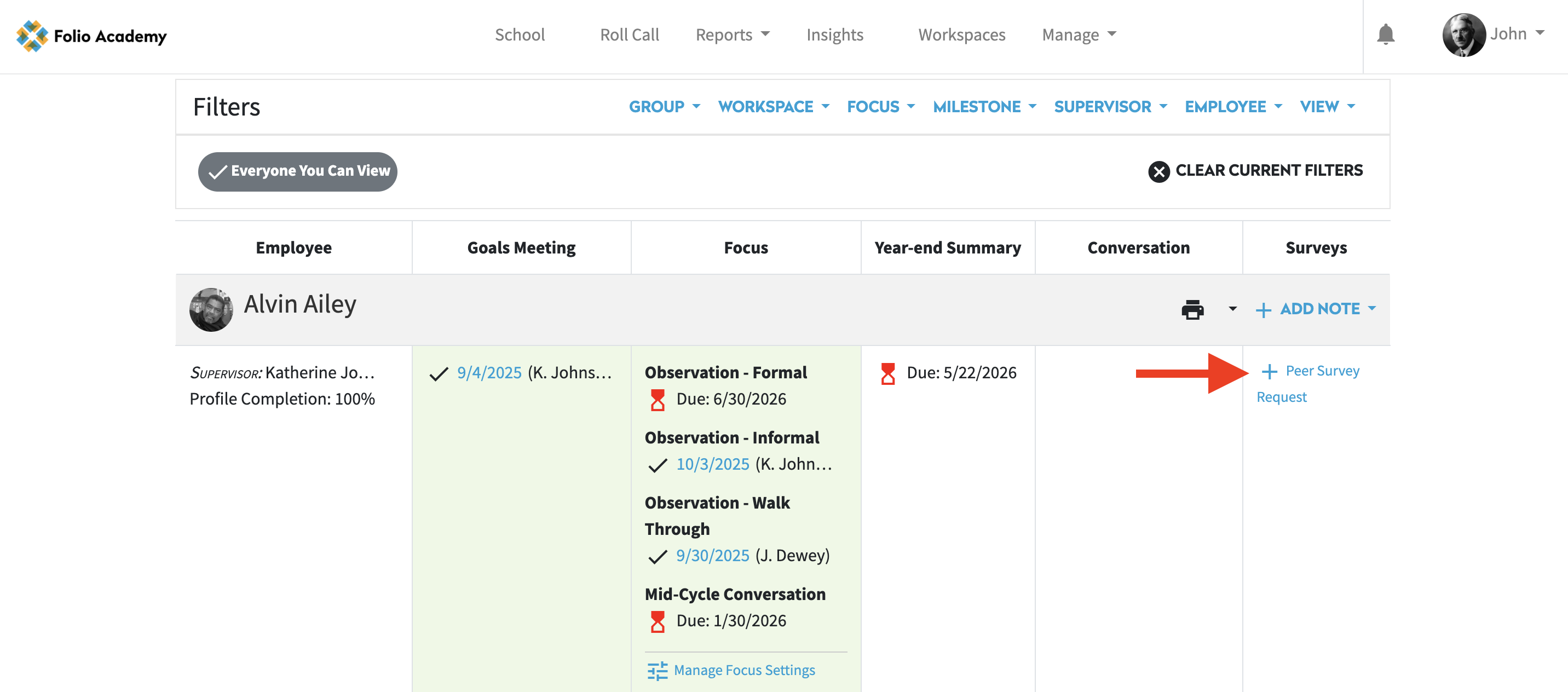Image resolution: width=1568 pixels, height=692 pixels.
Task: Open the print options dropdown arrow
Action: pyautogui.click(x=1232, y=309)
